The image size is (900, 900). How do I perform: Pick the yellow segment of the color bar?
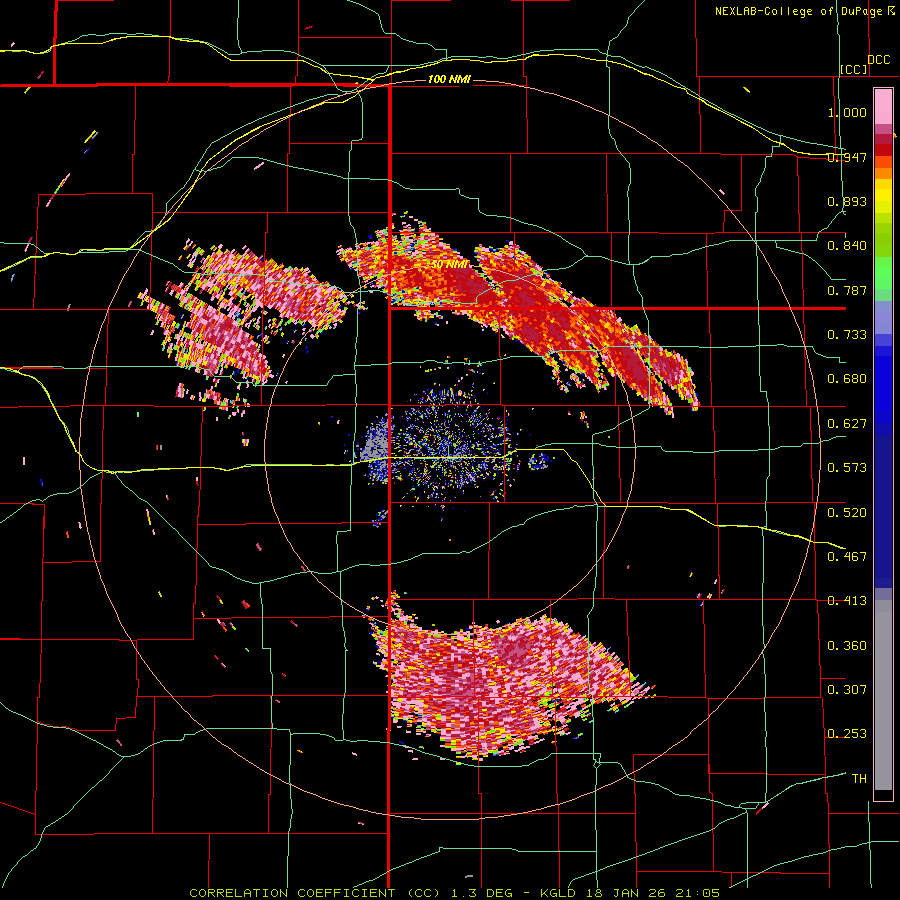point(883,196)
